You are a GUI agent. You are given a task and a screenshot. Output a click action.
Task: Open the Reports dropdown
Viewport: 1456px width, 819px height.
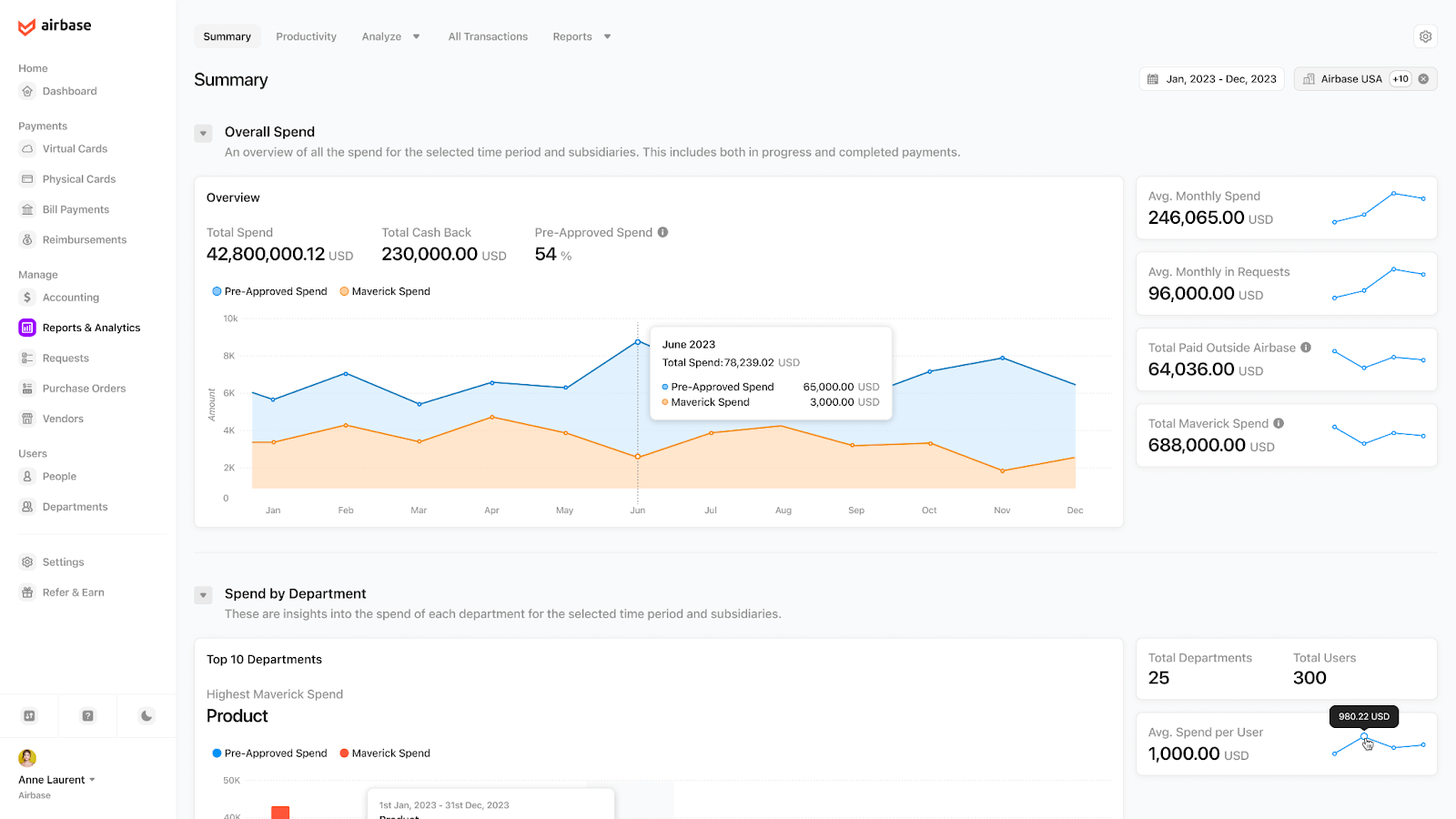click(581, 36)
